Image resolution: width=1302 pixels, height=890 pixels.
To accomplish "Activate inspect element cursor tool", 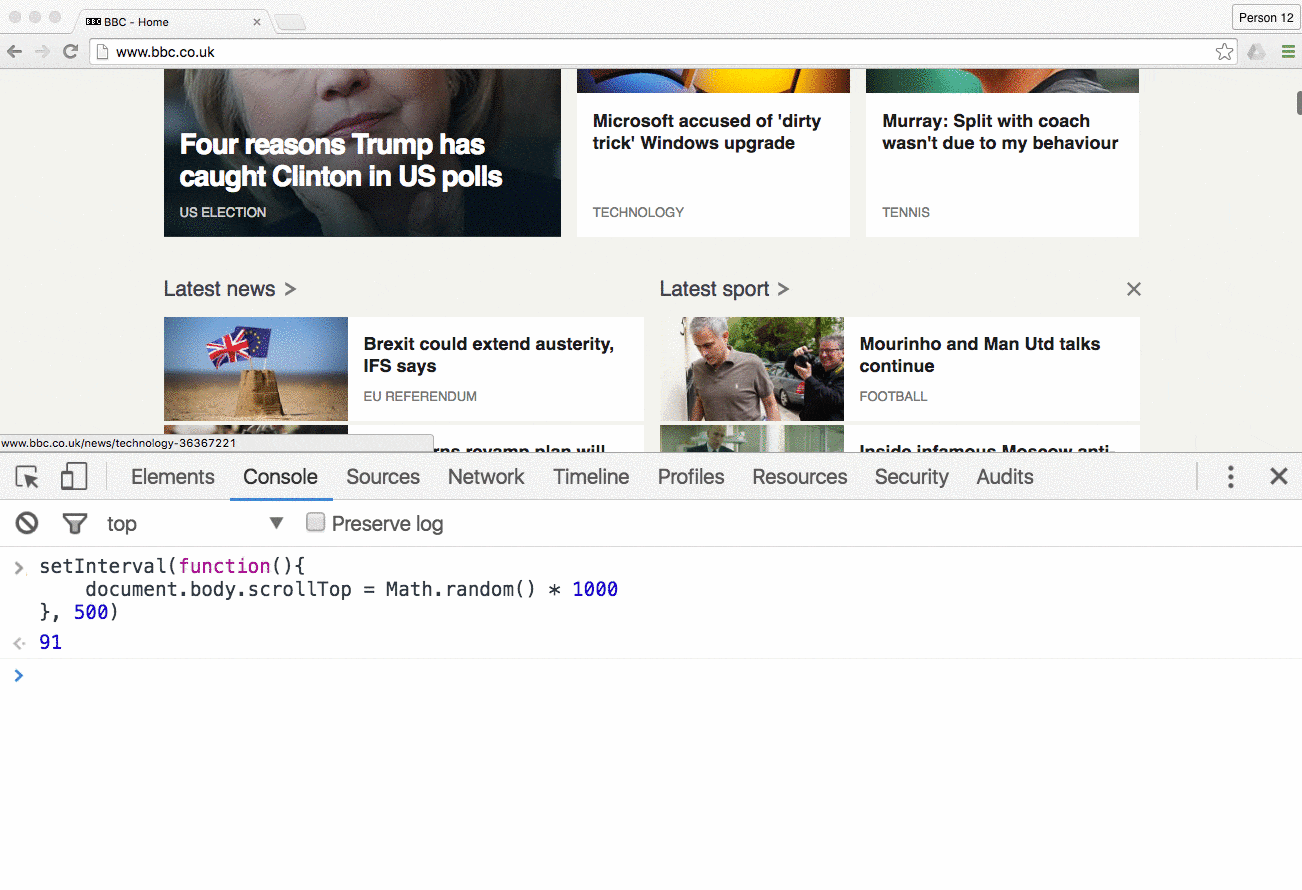I will 27,477.
